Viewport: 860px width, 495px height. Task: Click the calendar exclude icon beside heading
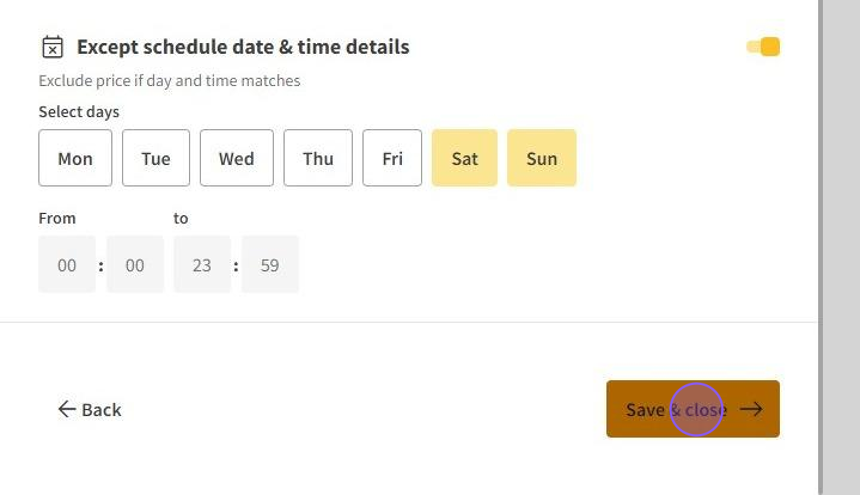[x=52, y=47]
